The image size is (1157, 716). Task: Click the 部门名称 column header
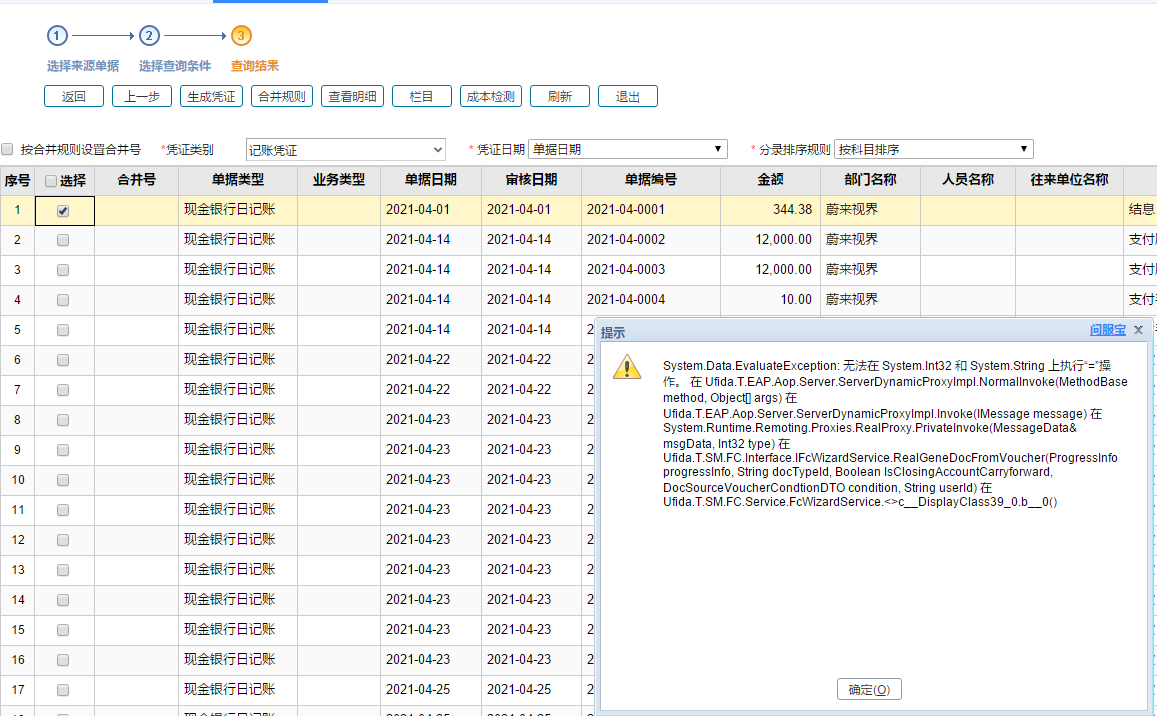[x=871, y=180]
